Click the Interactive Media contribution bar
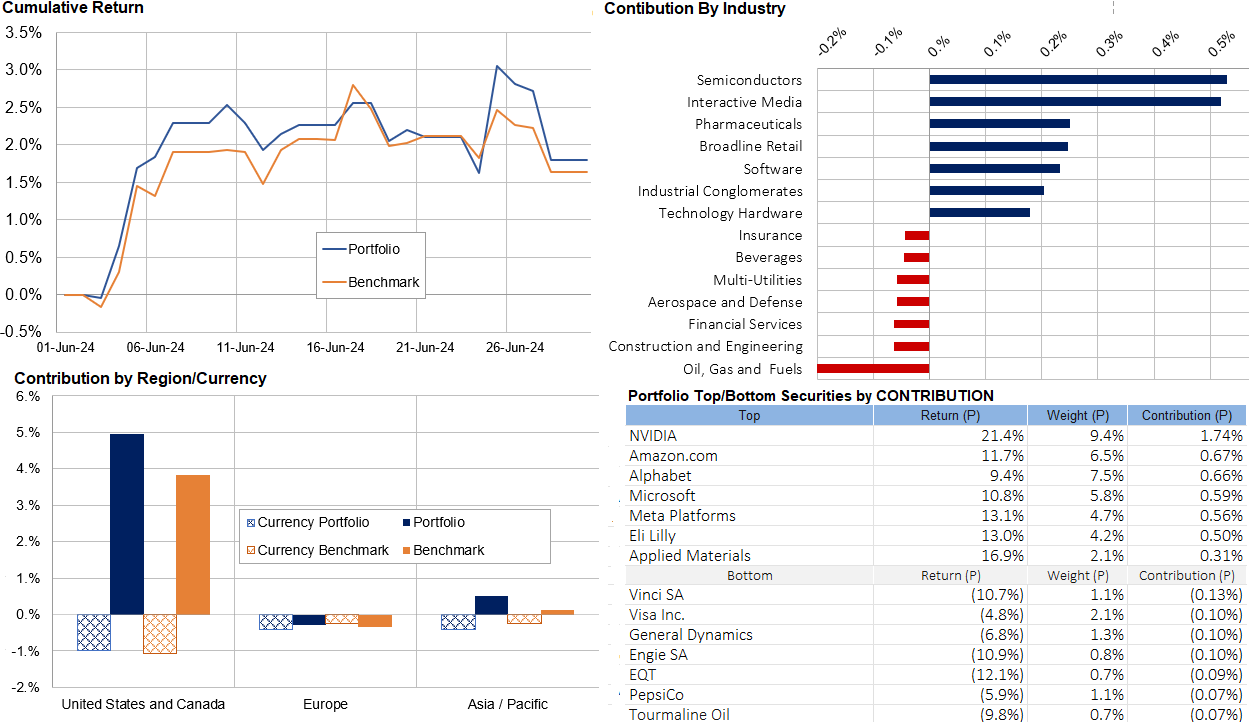Viewport: 1249px width, 722px height. tap(1075, 102)
